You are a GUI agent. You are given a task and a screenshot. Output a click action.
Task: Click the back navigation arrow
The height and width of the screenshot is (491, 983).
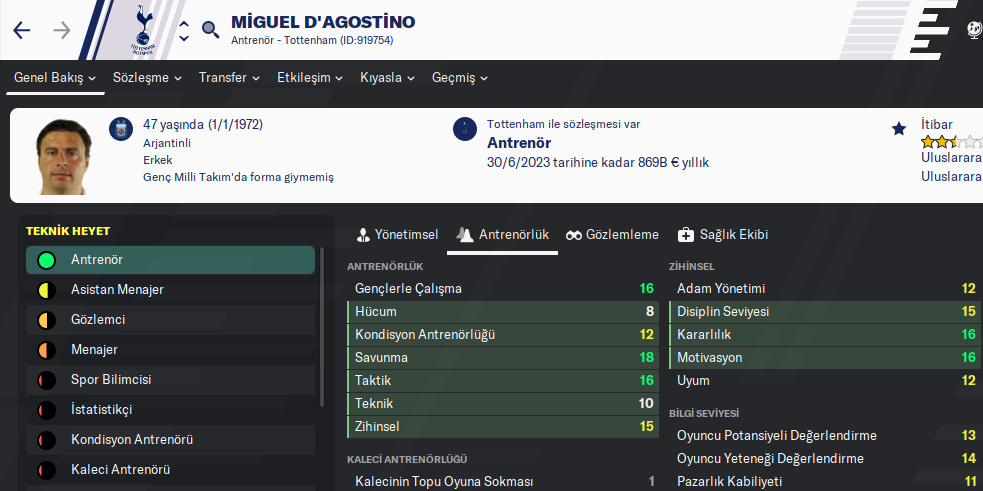[22, 30]
